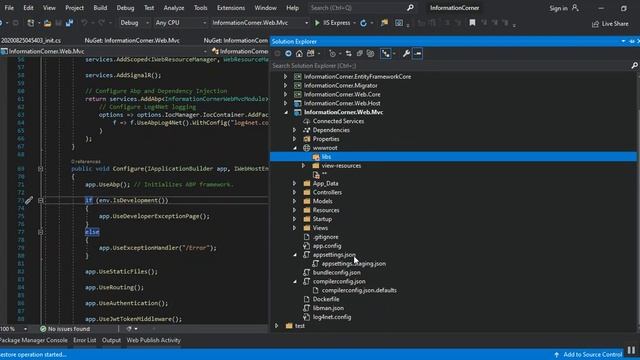This screenshot has width=640, height=360.
Task: Collapse the appsettings.json node
Action: click(295, 255)
